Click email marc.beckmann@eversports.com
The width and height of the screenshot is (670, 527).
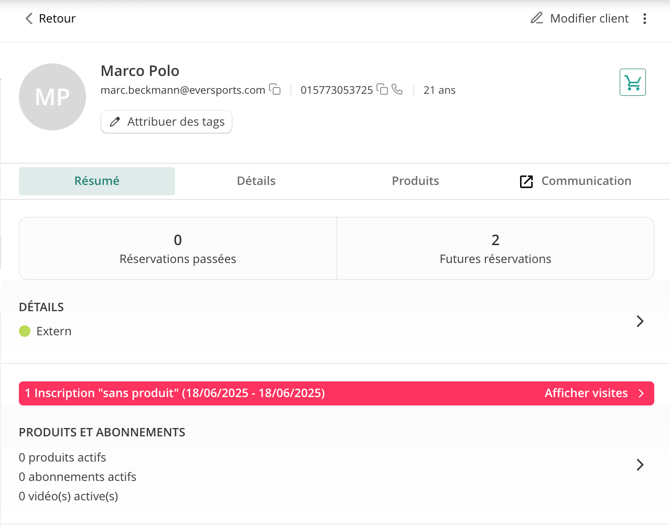click(x=183, y=90)
